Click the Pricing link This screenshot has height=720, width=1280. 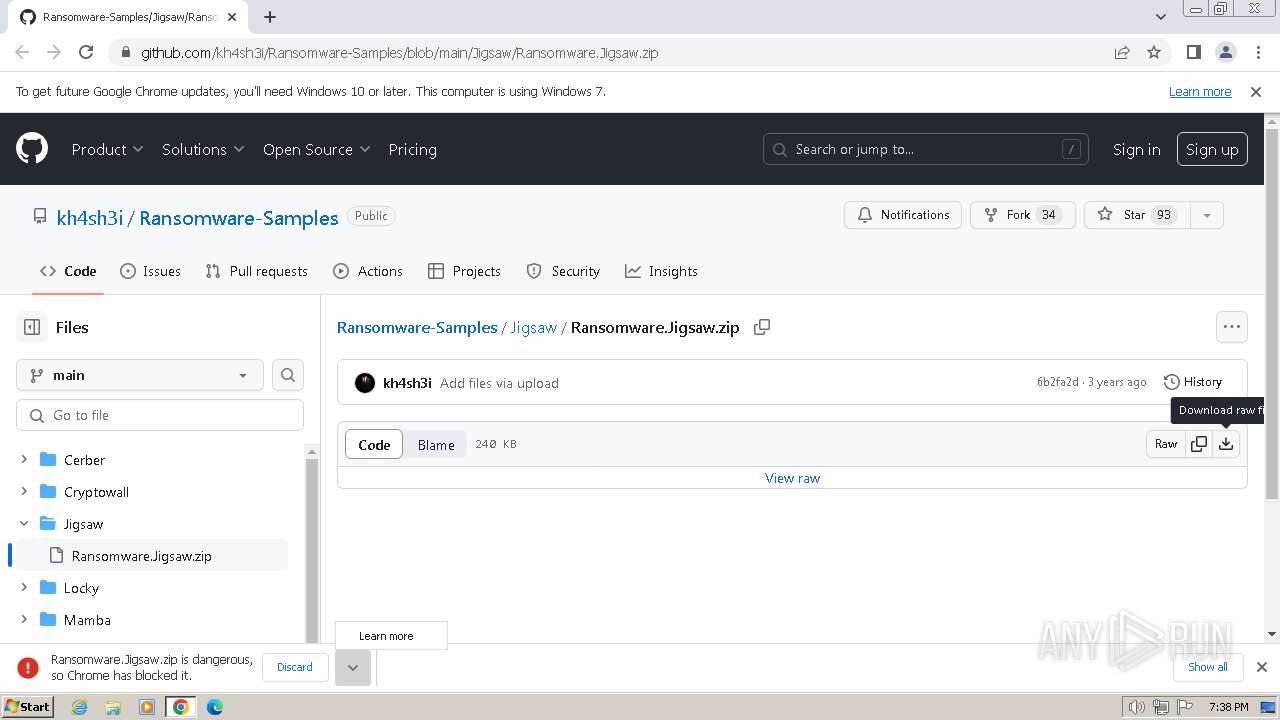412,149
